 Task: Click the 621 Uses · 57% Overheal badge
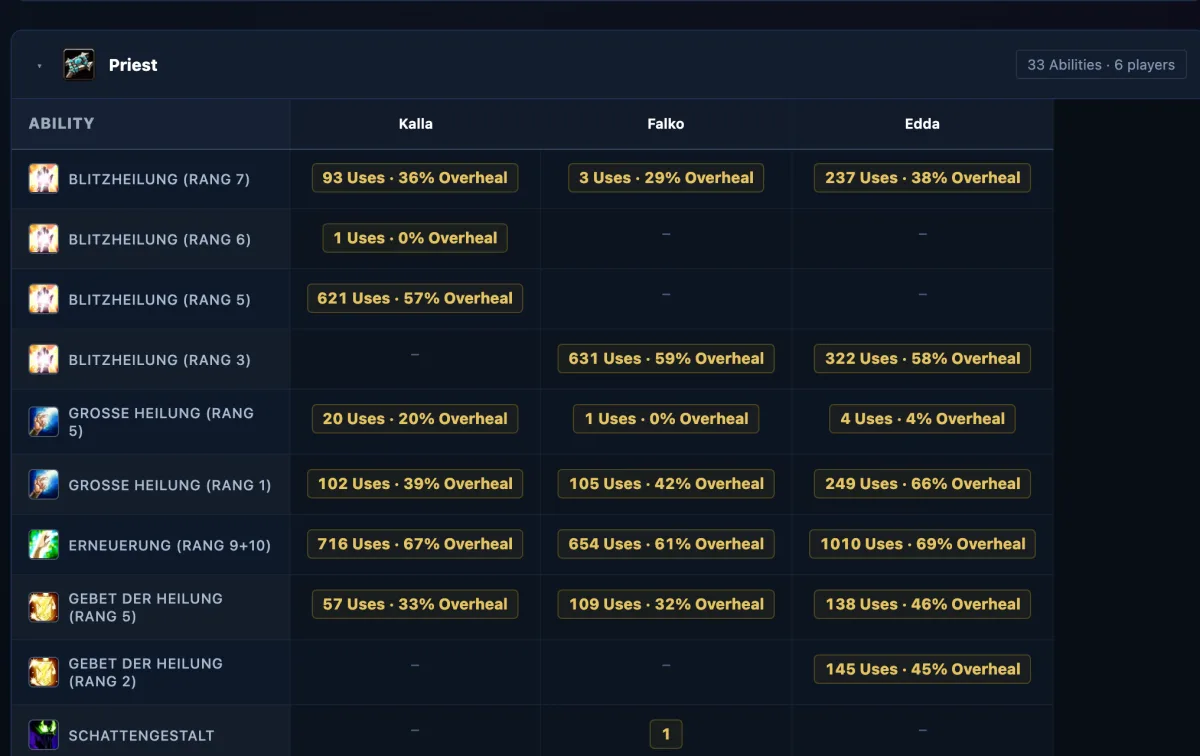click(415, 298)
